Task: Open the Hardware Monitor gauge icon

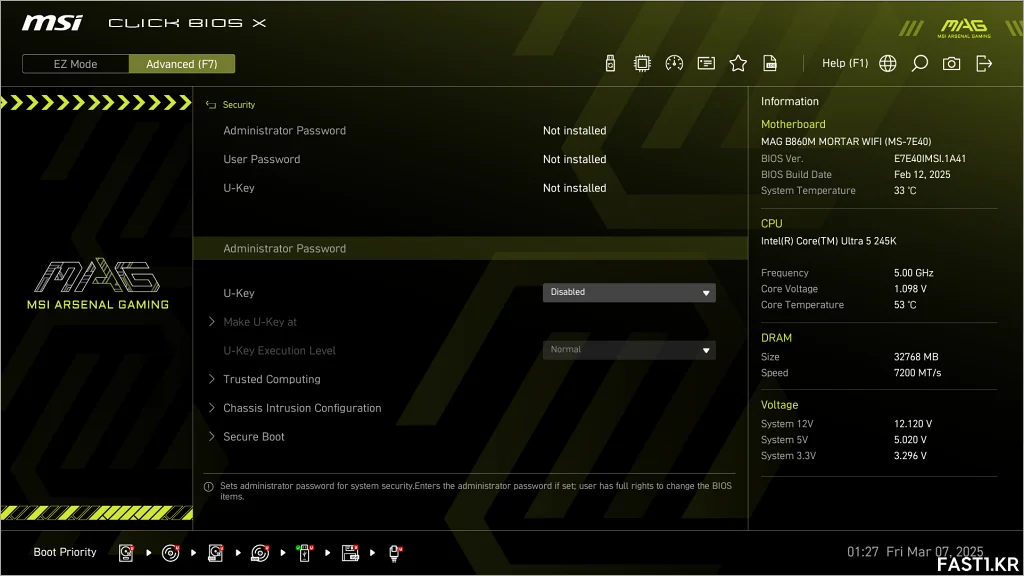Action: click(674, 63)
